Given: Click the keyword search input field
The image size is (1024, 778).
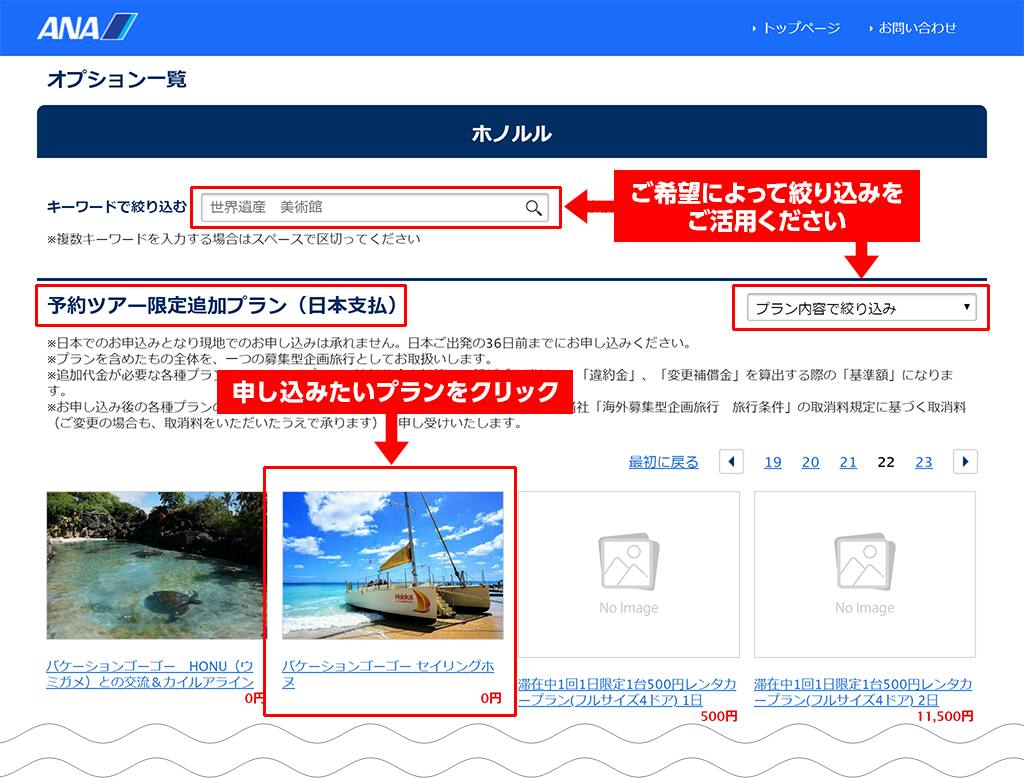Looking at the screenshot, I should pos(360,208).
